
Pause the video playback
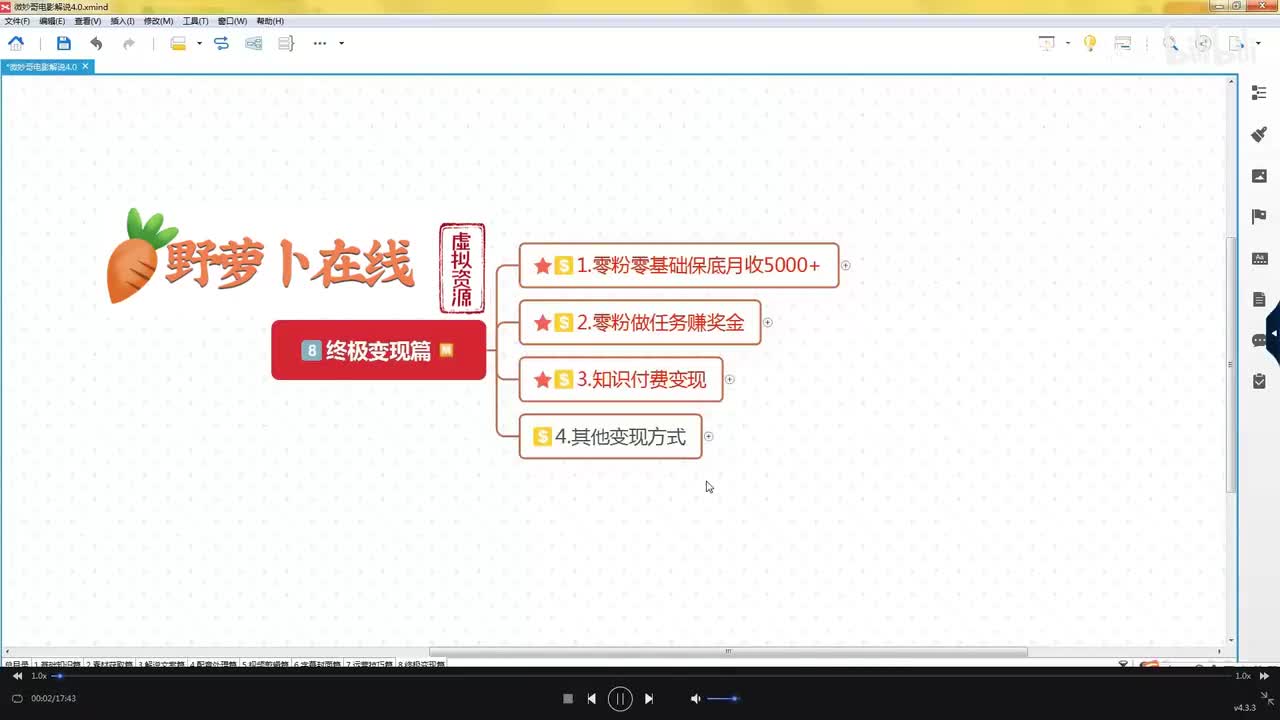(x=620, y=699)
